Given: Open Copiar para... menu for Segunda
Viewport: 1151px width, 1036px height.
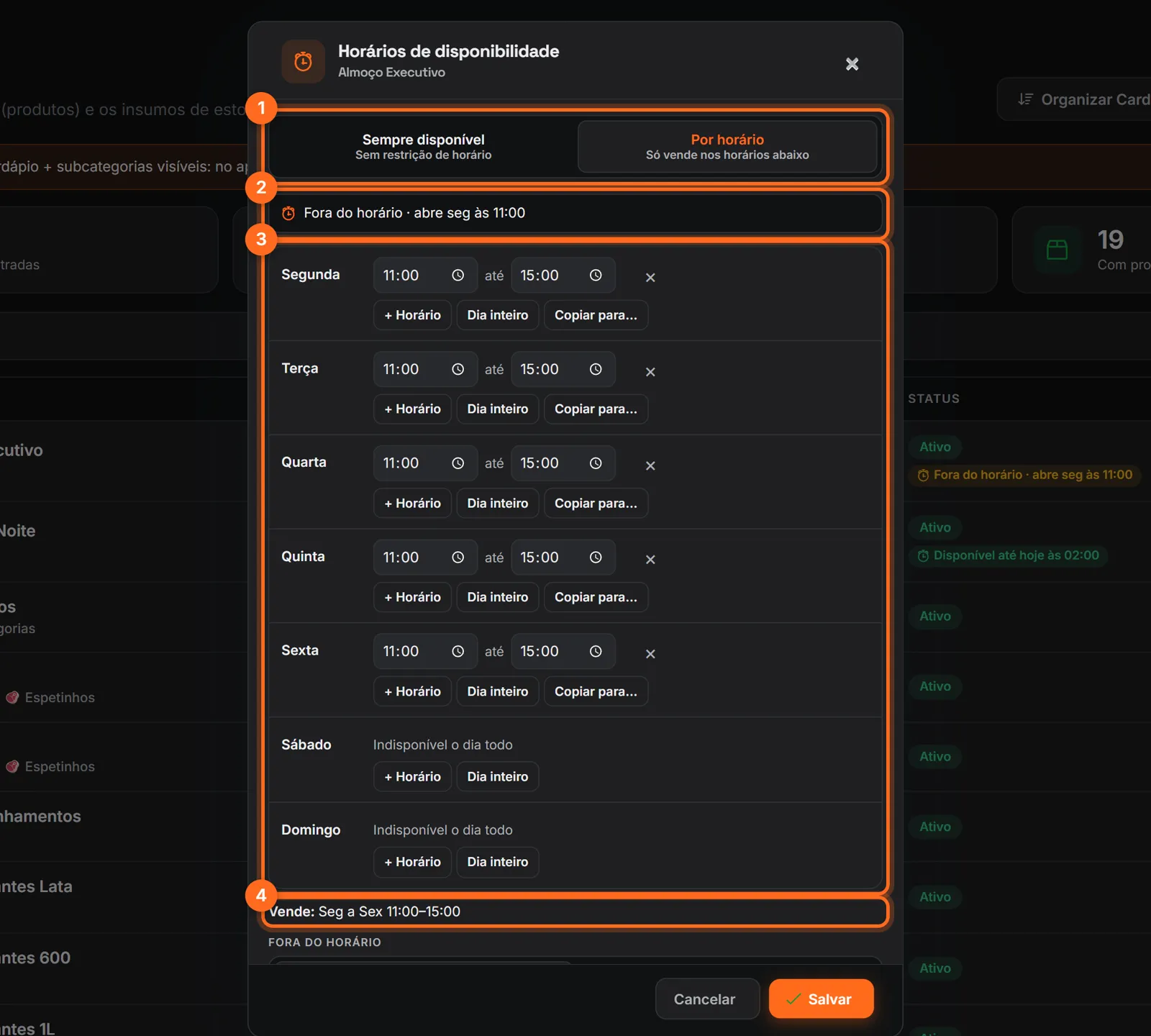Looking at the screenshot, I should click(x=596, y=315).
